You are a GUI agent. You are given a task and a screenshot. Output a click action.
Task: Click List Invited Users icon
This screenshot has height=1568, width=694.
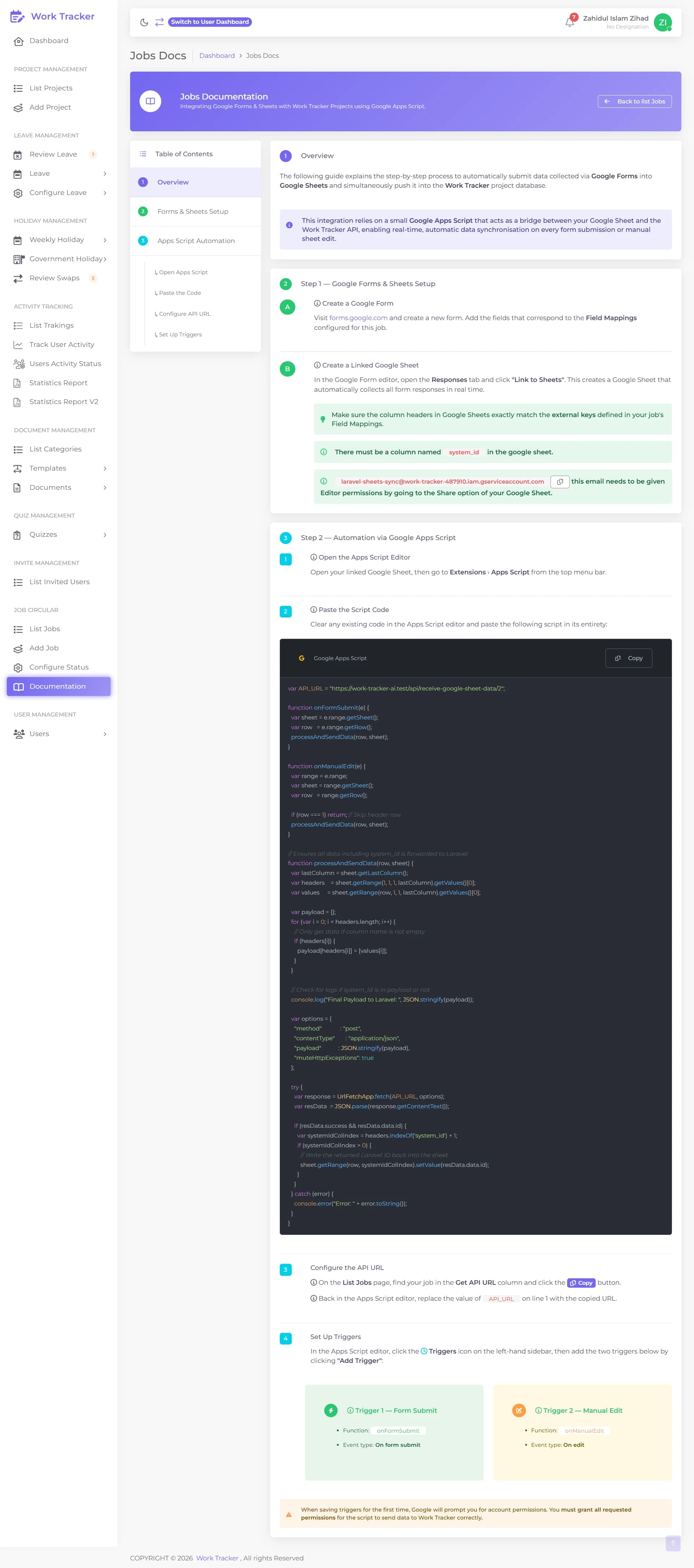click(x=18, y=582)
